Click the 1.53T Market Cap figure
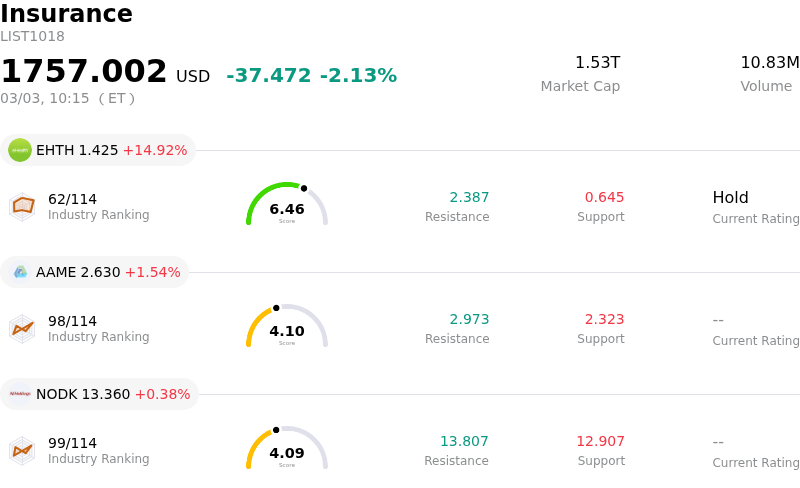This screenshot has height=488, width=800. pos(597,63)
